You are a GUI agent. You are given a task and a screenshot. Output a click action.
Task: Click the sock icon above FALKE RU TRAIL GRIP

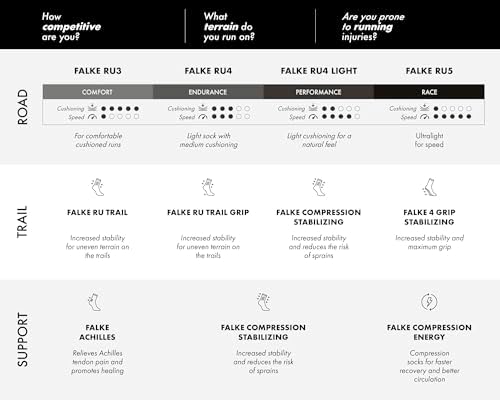(x=208, y=187)
